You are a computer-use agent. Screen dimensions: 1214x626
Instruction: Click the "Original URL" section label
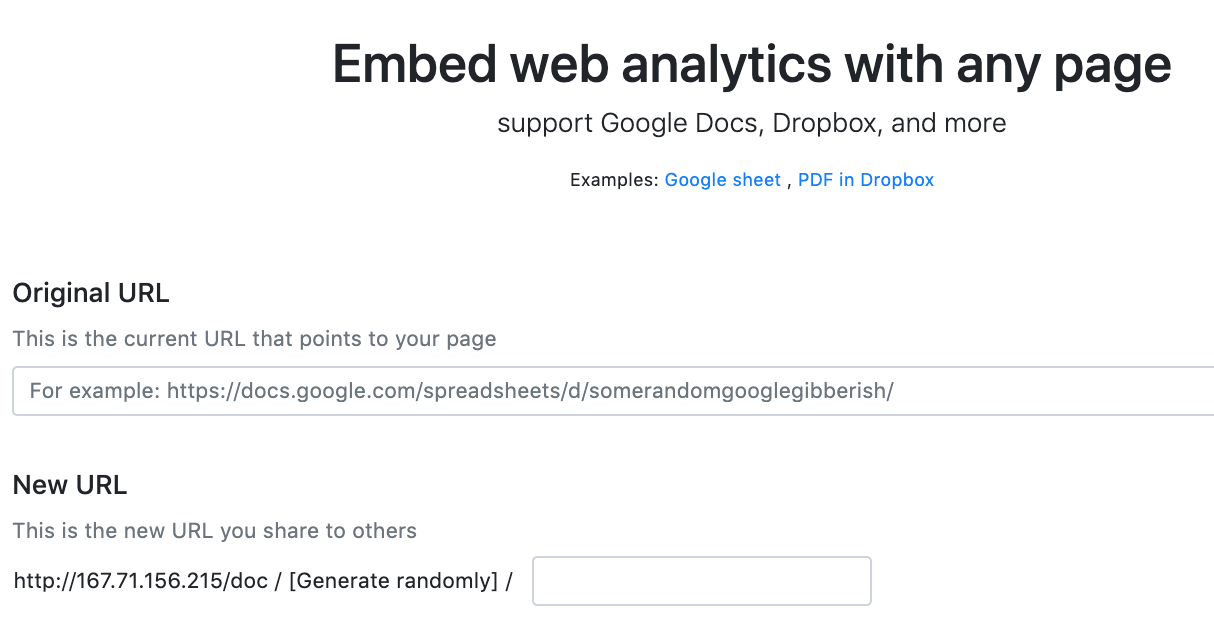click(x=91, y=293)
